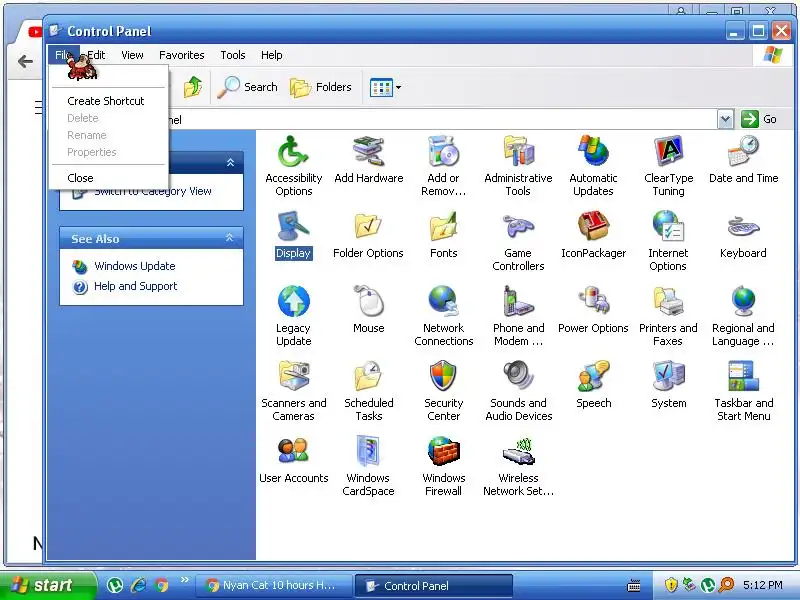Open the Edit menu
800x600 pixels.
click(x=96, y=55)
